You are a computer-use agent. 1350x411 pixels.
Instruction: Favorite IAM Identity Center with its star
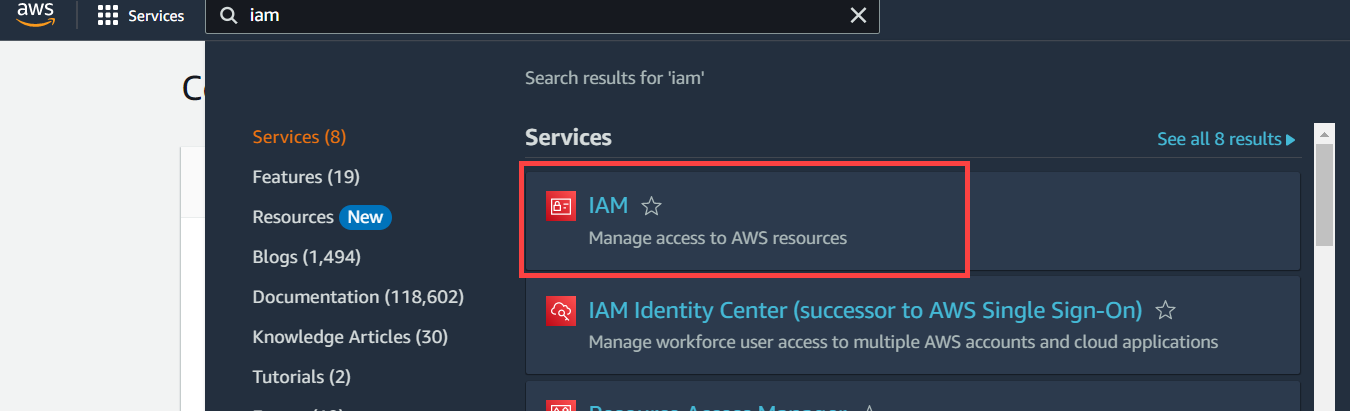(1165, 310)
